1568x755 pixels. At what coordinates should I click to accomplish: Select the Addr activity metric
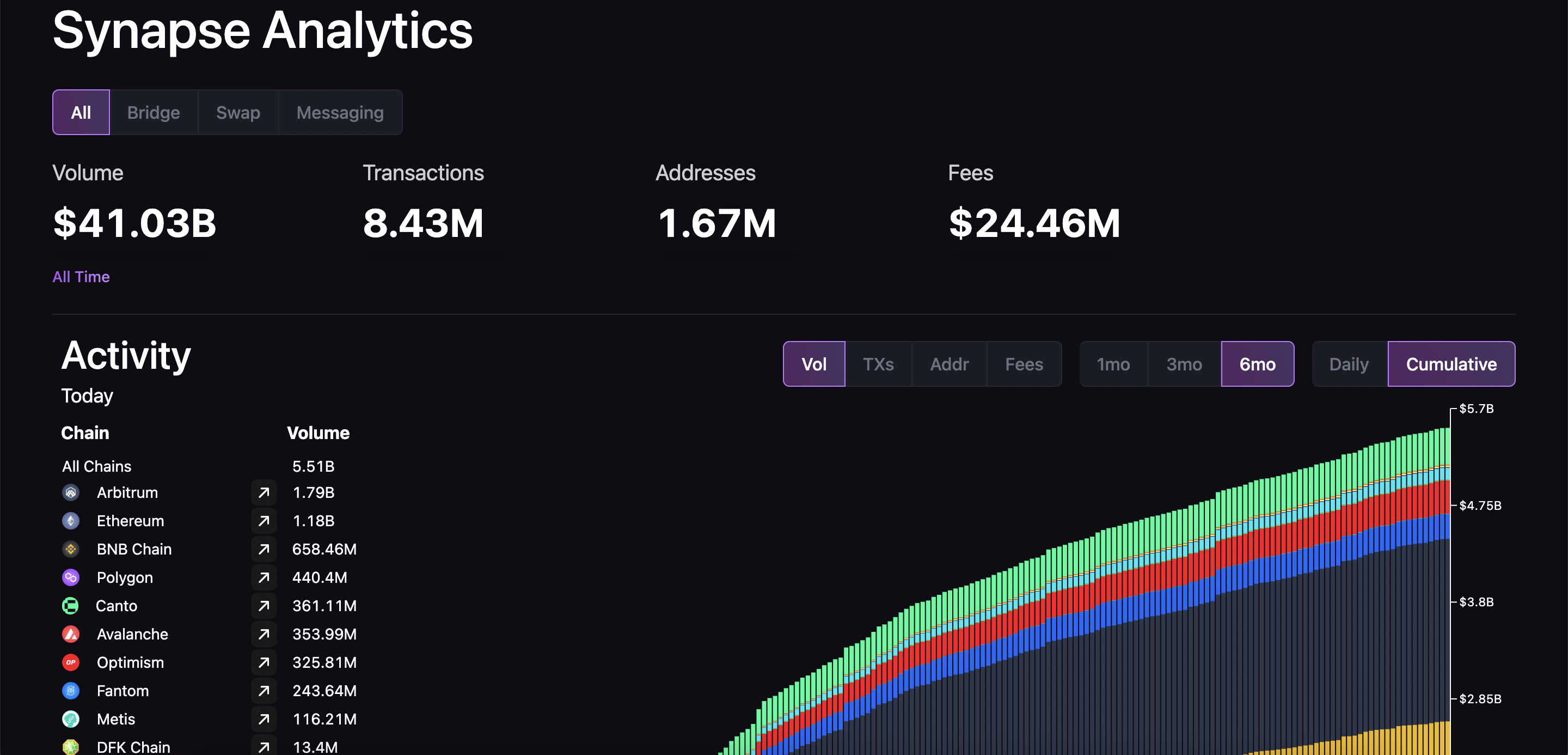coord(949,363)
